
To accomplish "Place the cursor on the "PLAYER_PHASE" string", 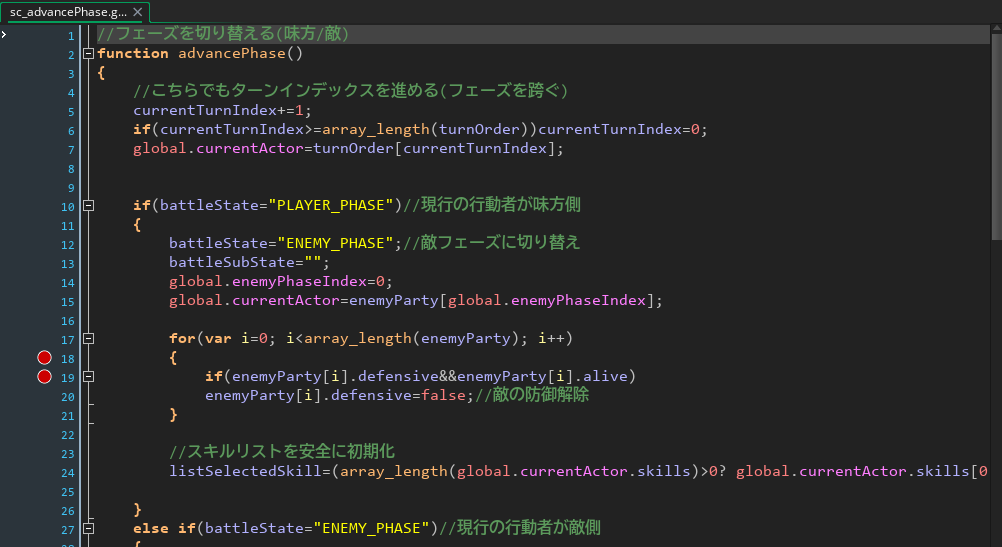I will [328, 206].
